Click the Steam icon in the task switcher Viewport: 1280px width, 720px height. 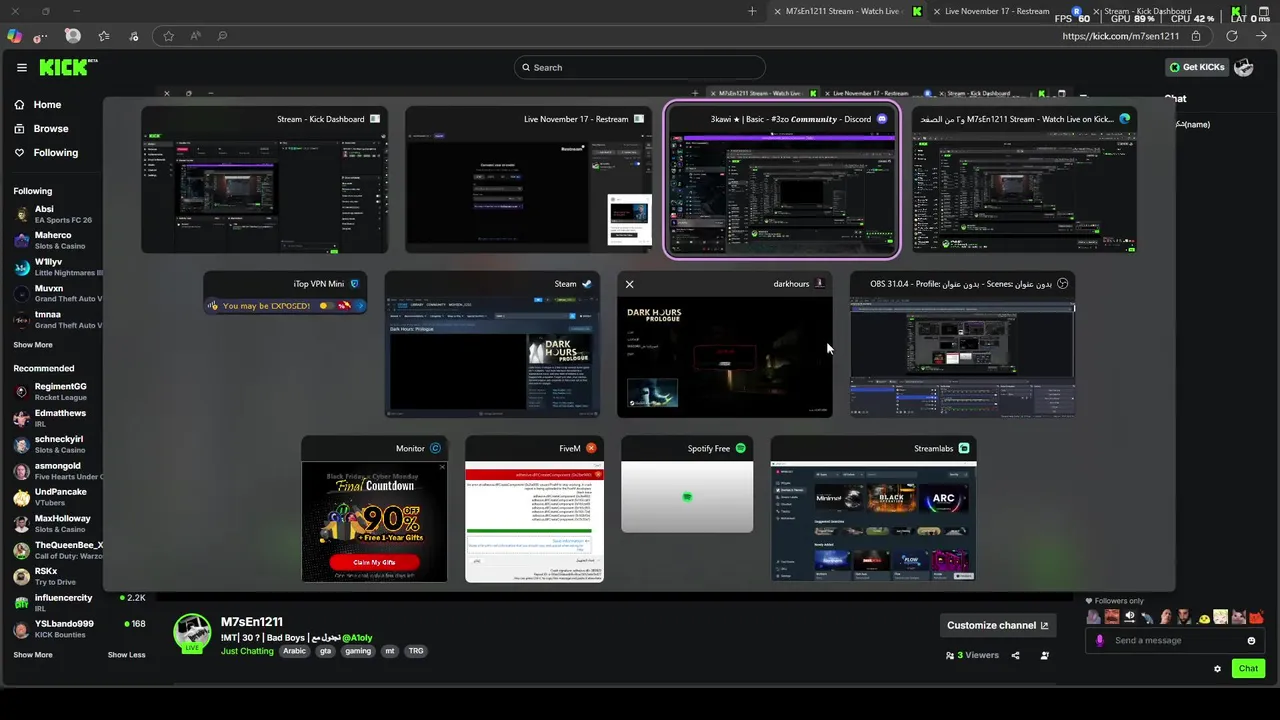[x=587, y=284]
